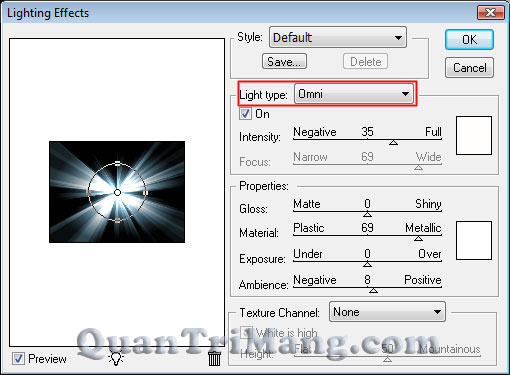Screen dimensions: 510x375
Task: Click the Intensity value 35
Action: (367, 132)
